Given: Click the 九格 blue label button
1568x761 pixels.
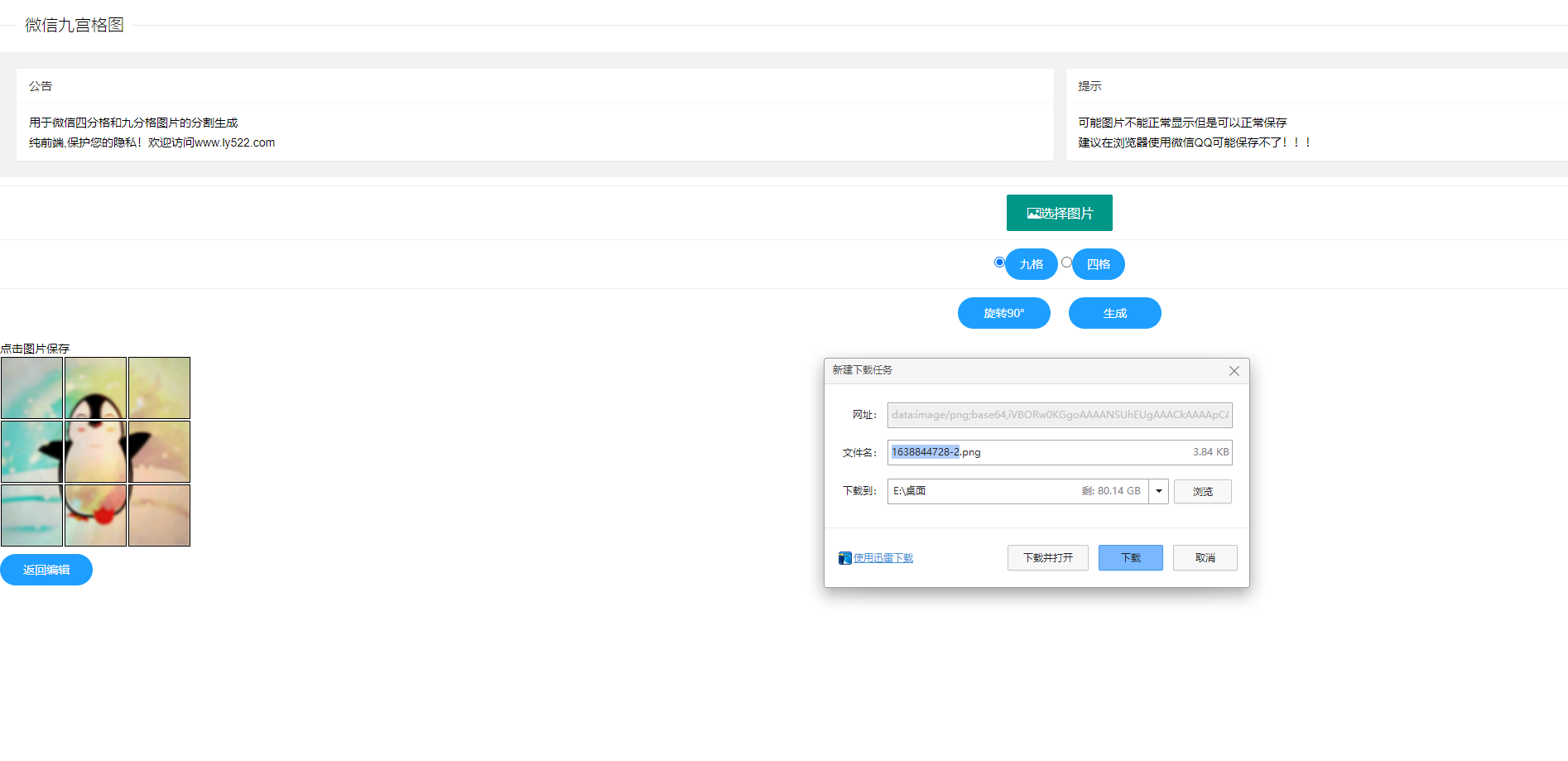Looking at the screenshot, I should [1031, 264].
